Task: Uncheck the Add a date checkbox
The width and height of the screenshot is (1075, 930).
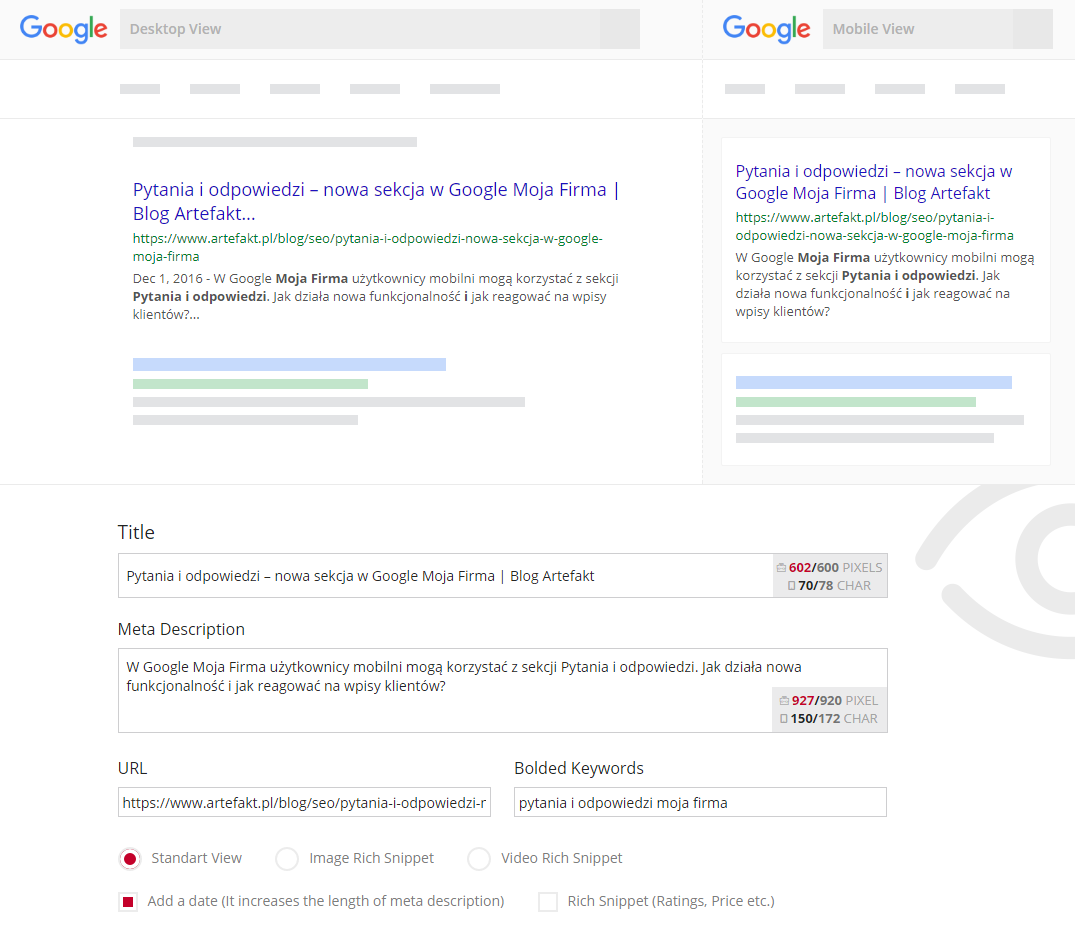Action: click(x=128, y=902)
